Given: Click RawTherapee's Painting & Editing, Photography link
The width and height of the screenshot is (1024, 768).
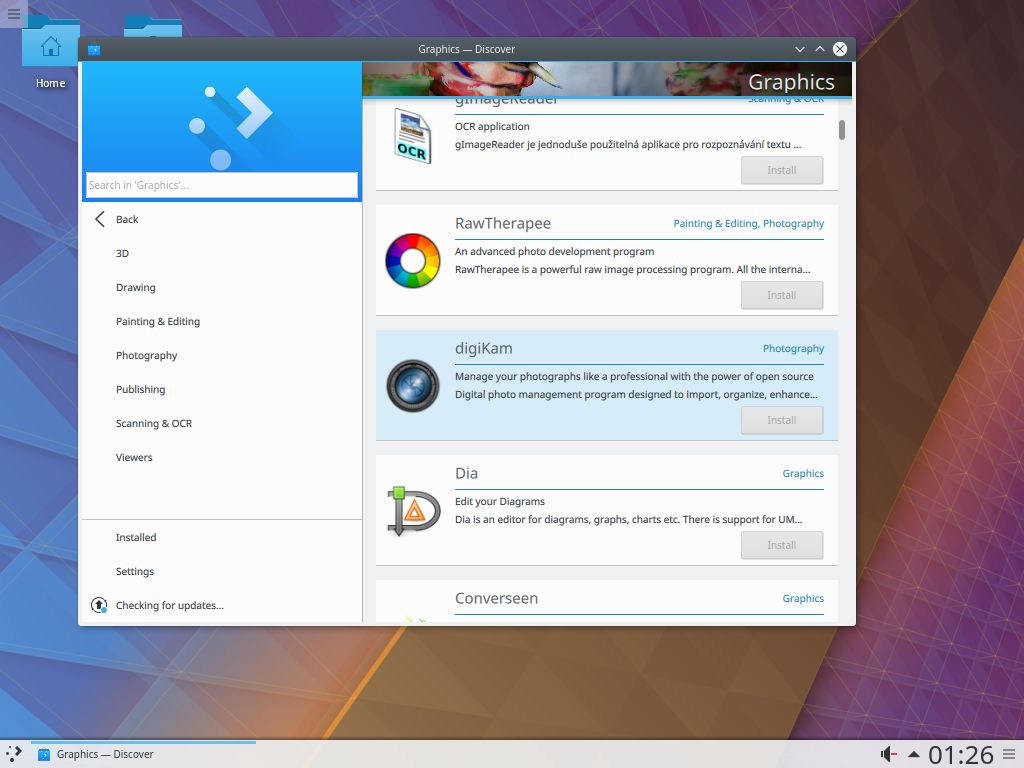Looking at the screenshot, I should pos(748,223).
